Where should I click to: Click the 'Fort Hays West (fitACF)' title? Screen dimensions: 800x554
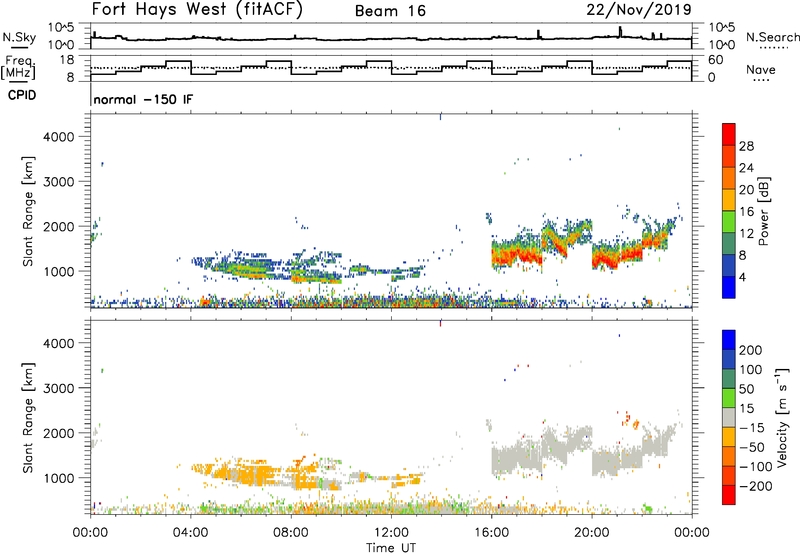197,9
